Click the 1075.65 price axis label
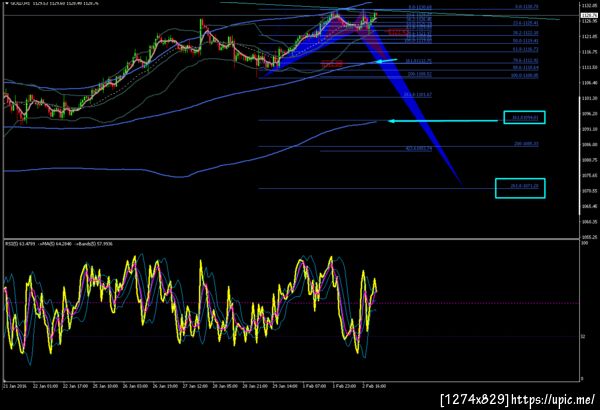Viewport: 600px width, 410px height. (590, 175)
